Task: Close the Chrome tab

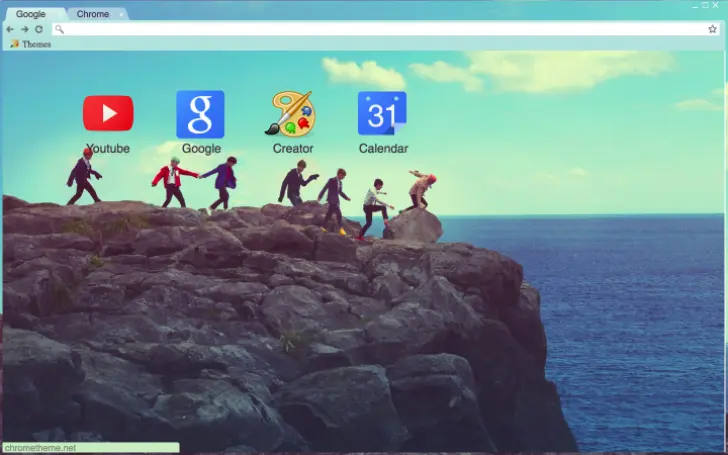Action: click(122, 14)
